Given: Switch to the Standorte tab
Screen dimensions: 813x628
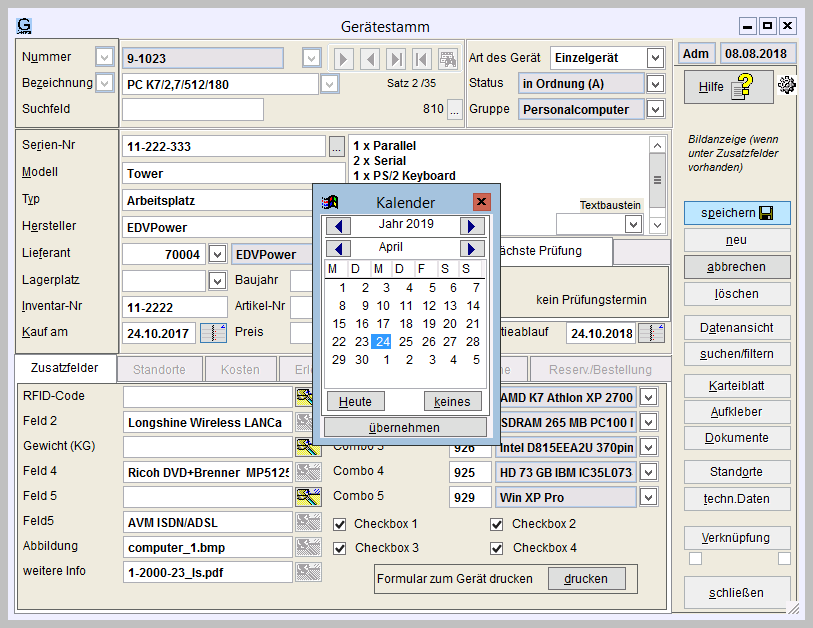Looking at the screenshot, I should [159, 369].
